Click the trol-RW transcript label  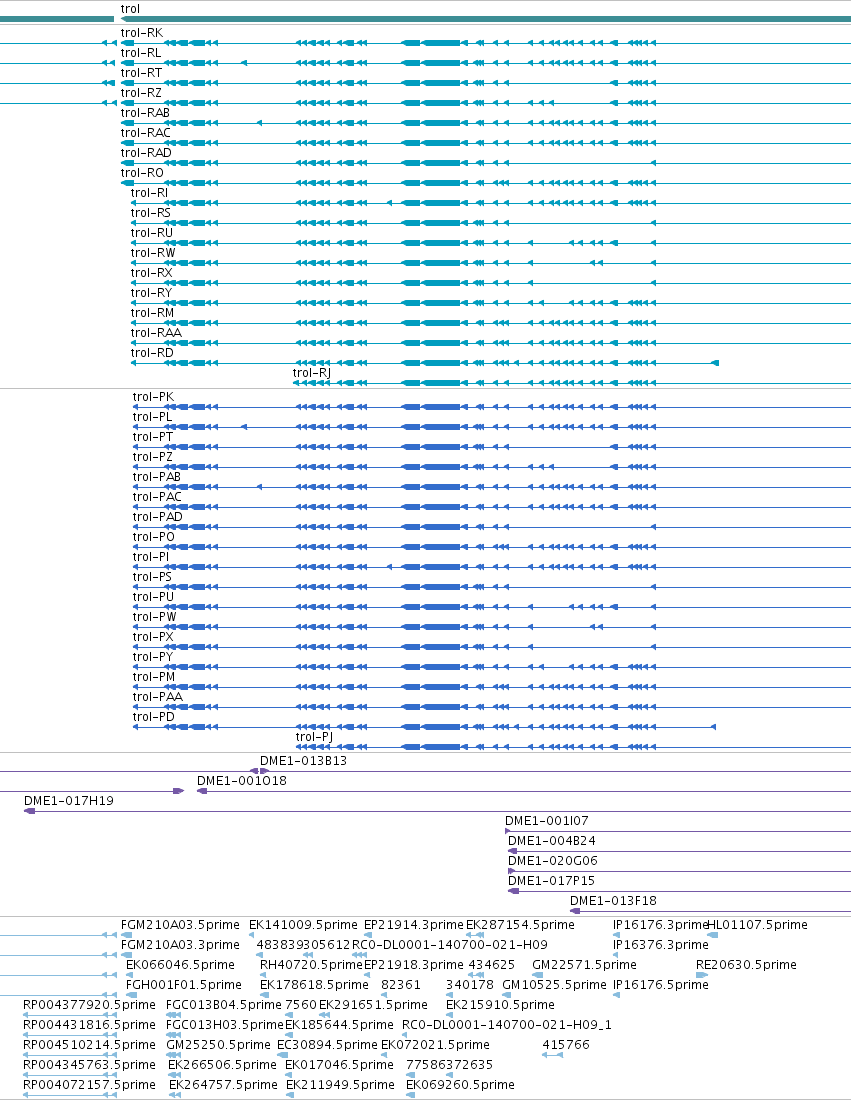click(153, 253)
